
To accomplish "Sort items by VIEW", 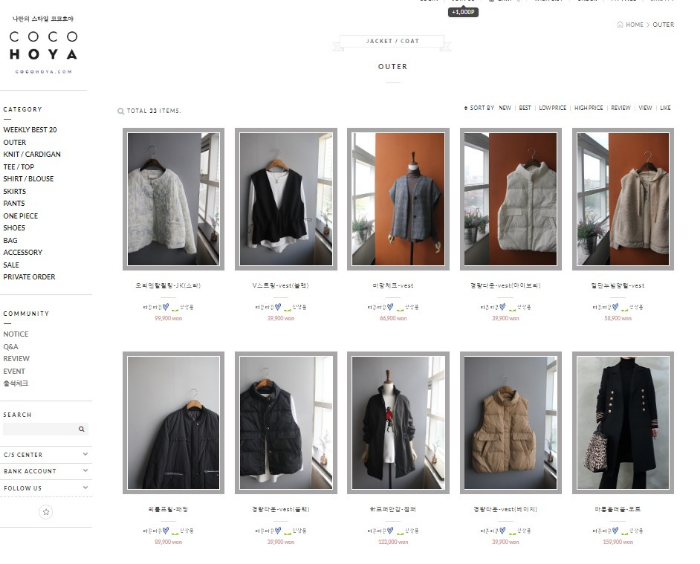I will coord(645,108).
